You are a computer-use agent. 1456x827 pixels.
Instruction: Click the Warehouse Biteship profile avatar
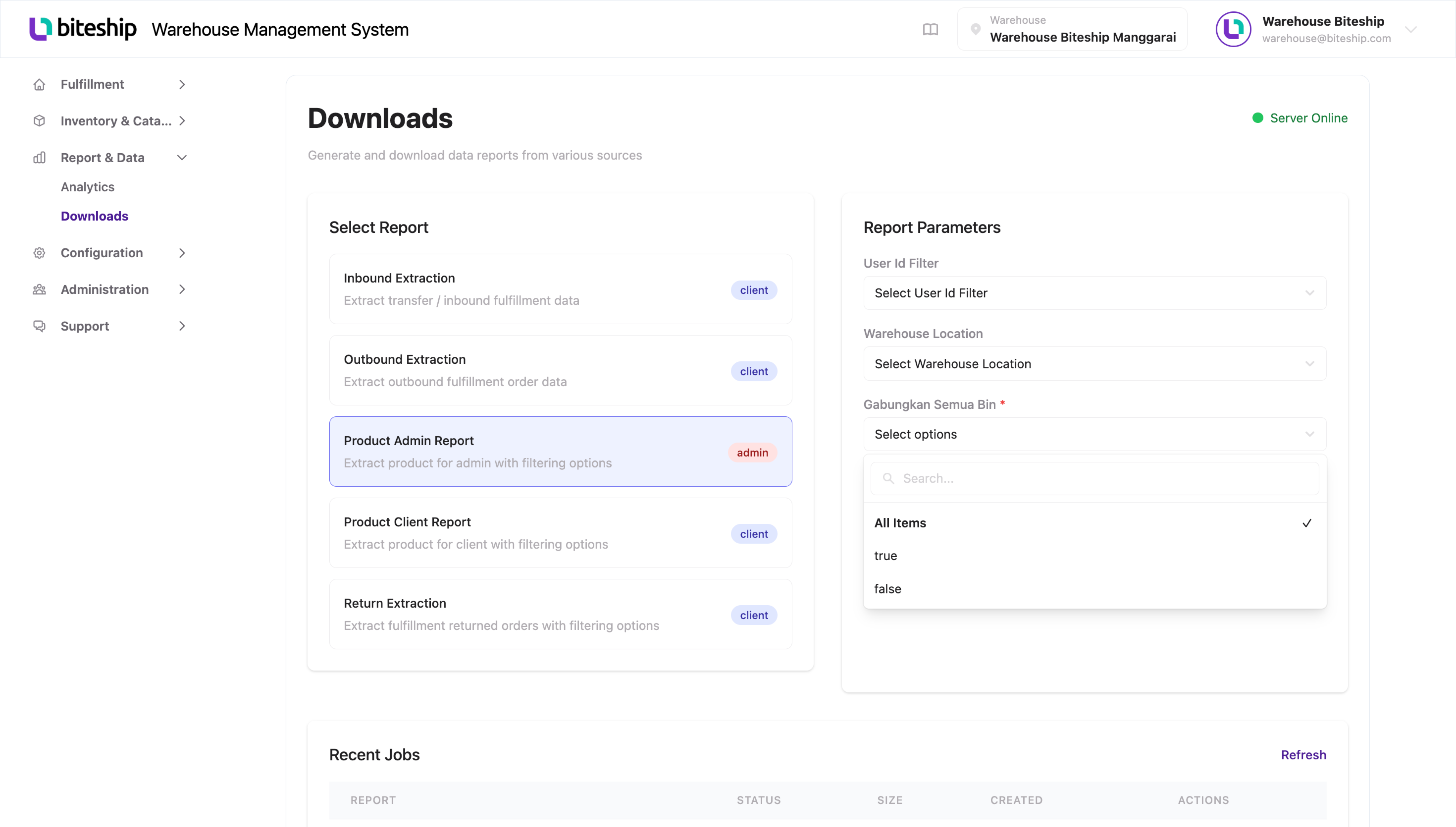(x=1233, y=30)
